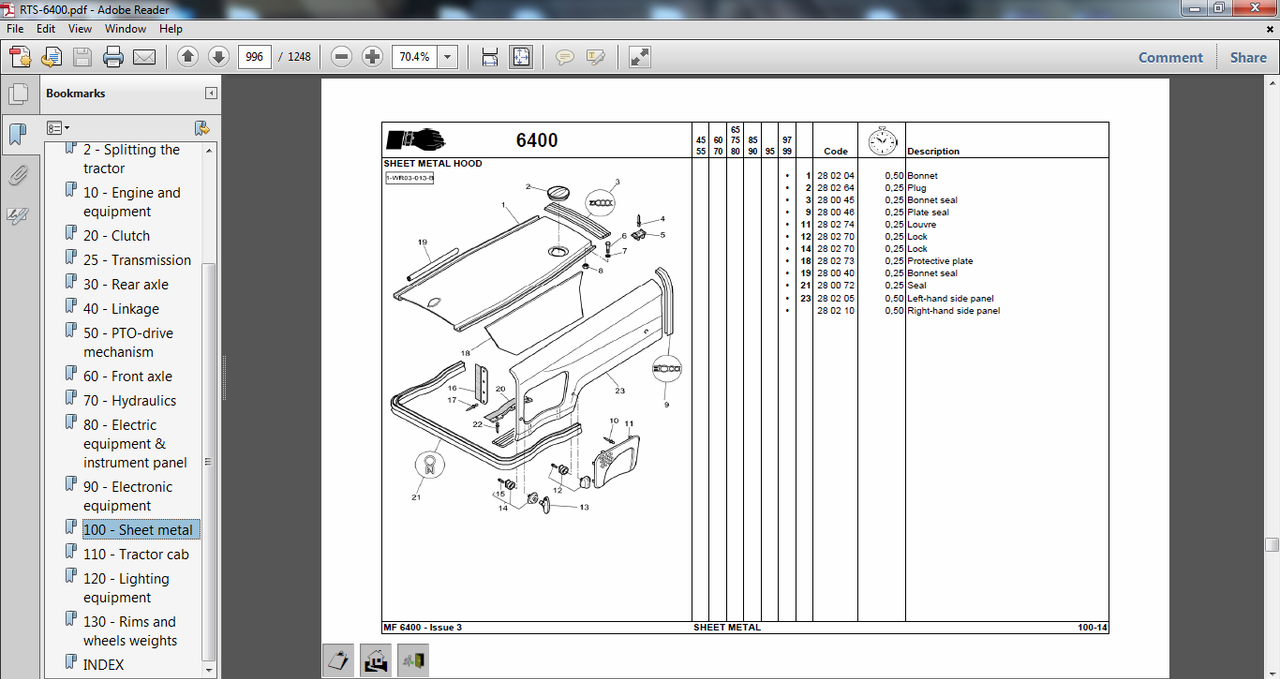1280x679 pixels.
Task: Click code 28 02 74 for Louvre
Action: point(835,225)
